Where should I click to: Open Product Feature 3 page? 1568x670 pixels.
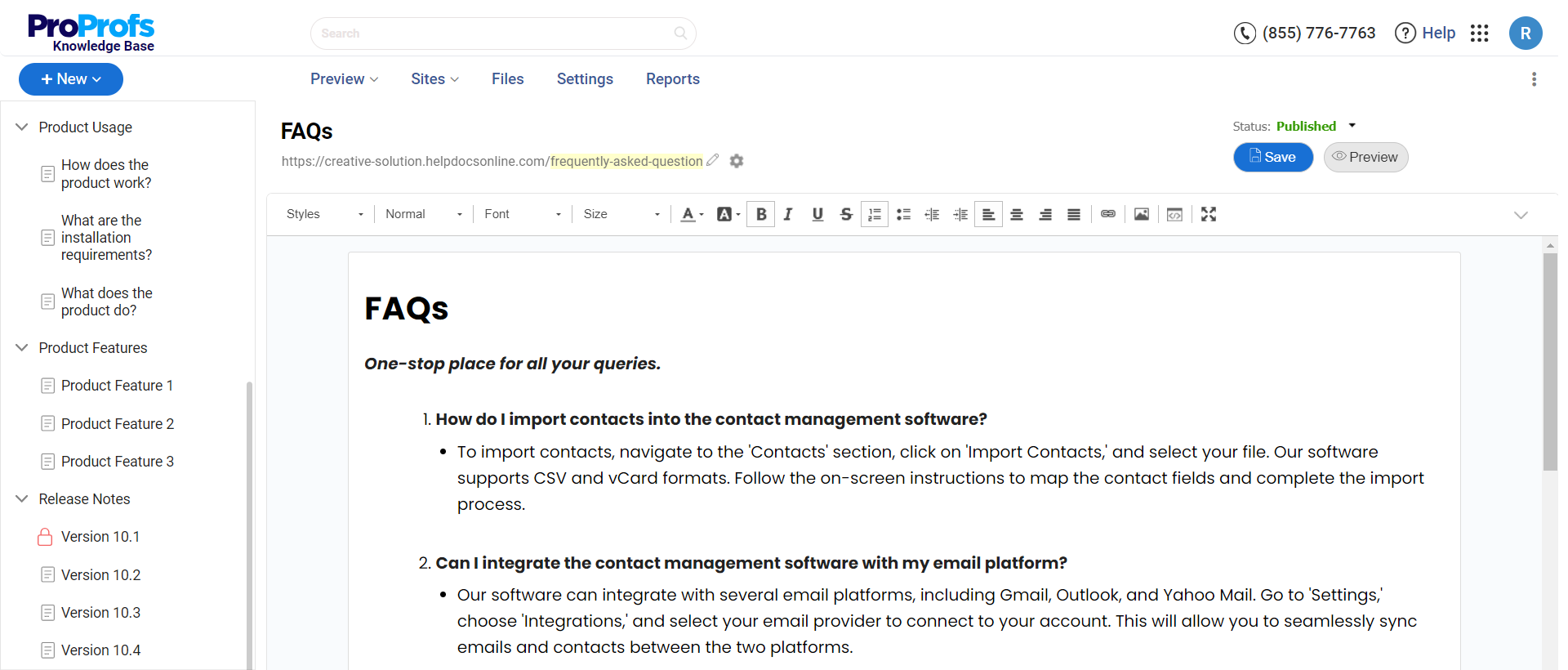(117, 462)
